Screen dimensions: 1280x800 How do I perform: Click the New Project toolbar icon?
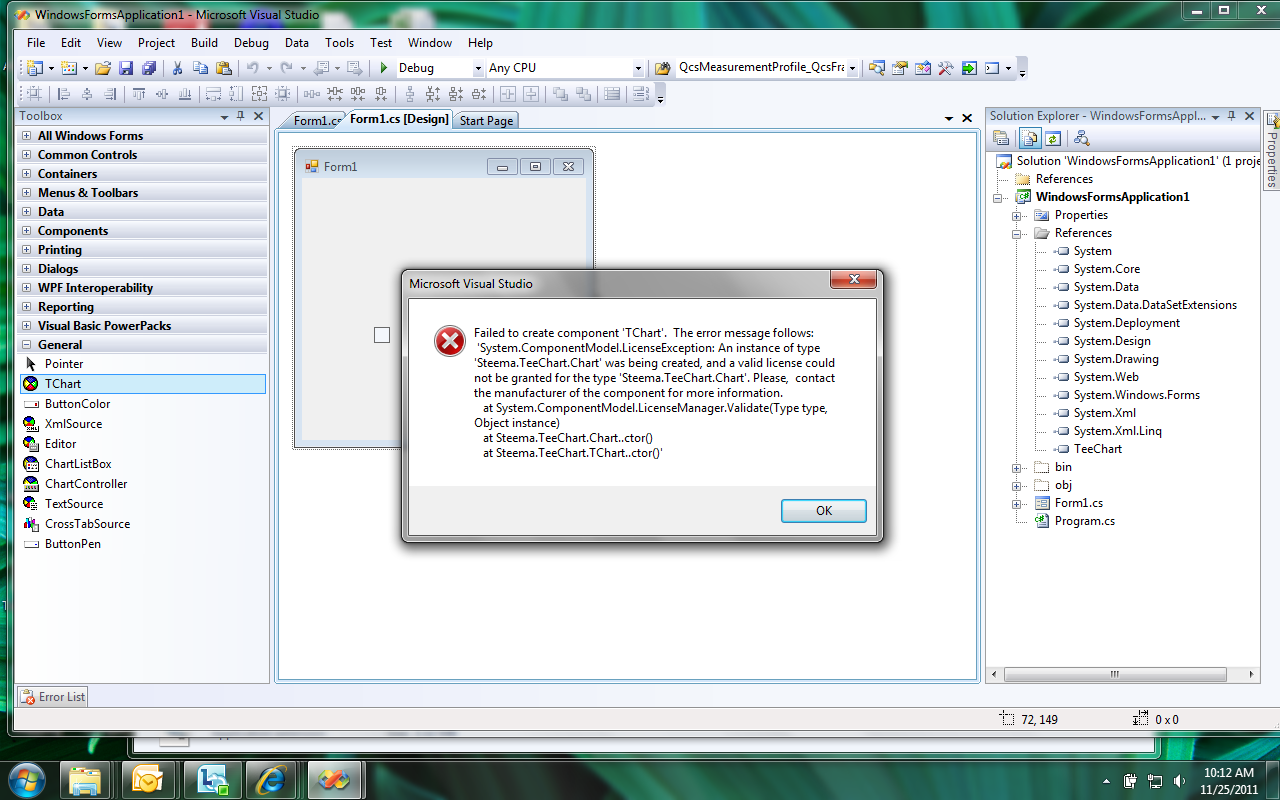coord(35,68)
